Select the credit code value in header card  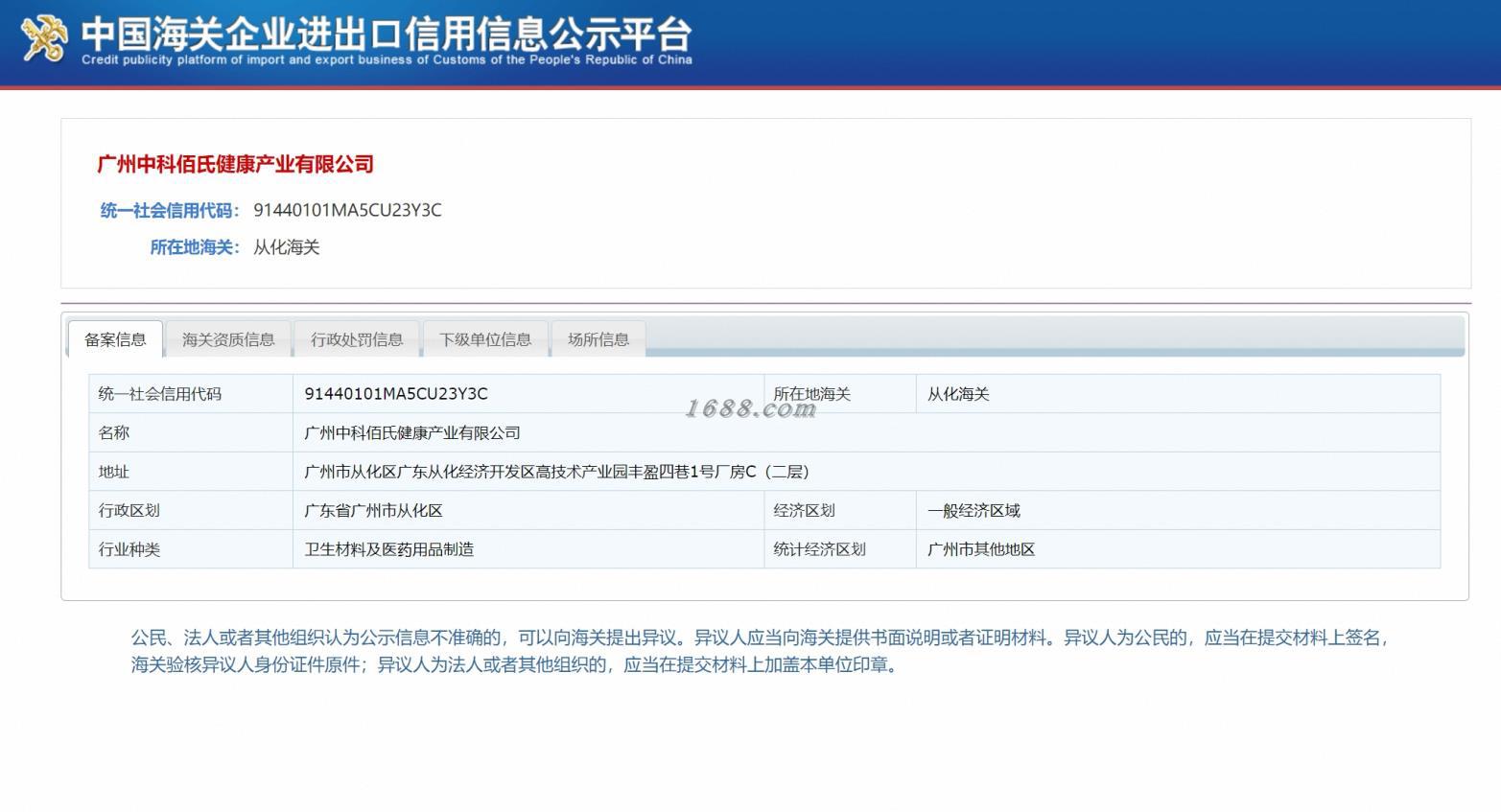click(347, 210)
